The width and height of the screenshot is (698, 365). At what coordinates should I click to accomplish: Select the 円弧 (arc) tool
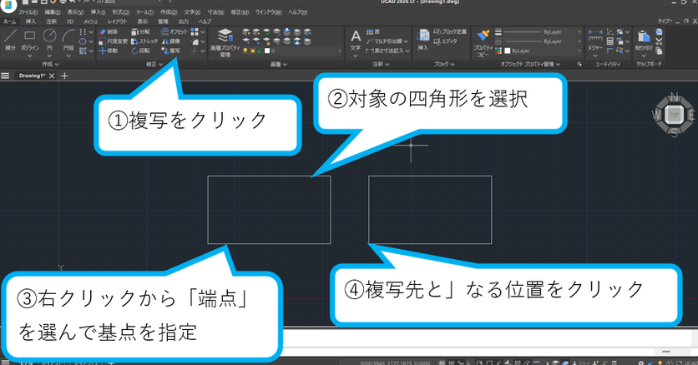tap(69, 39)
